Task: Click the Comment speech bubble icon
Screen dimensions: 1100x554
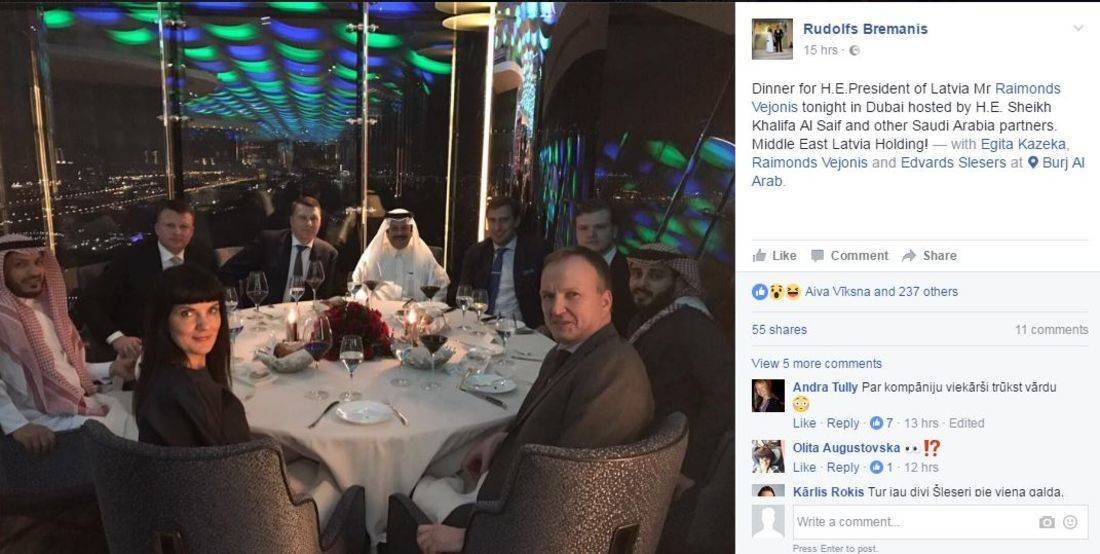Action: point(818,256)
